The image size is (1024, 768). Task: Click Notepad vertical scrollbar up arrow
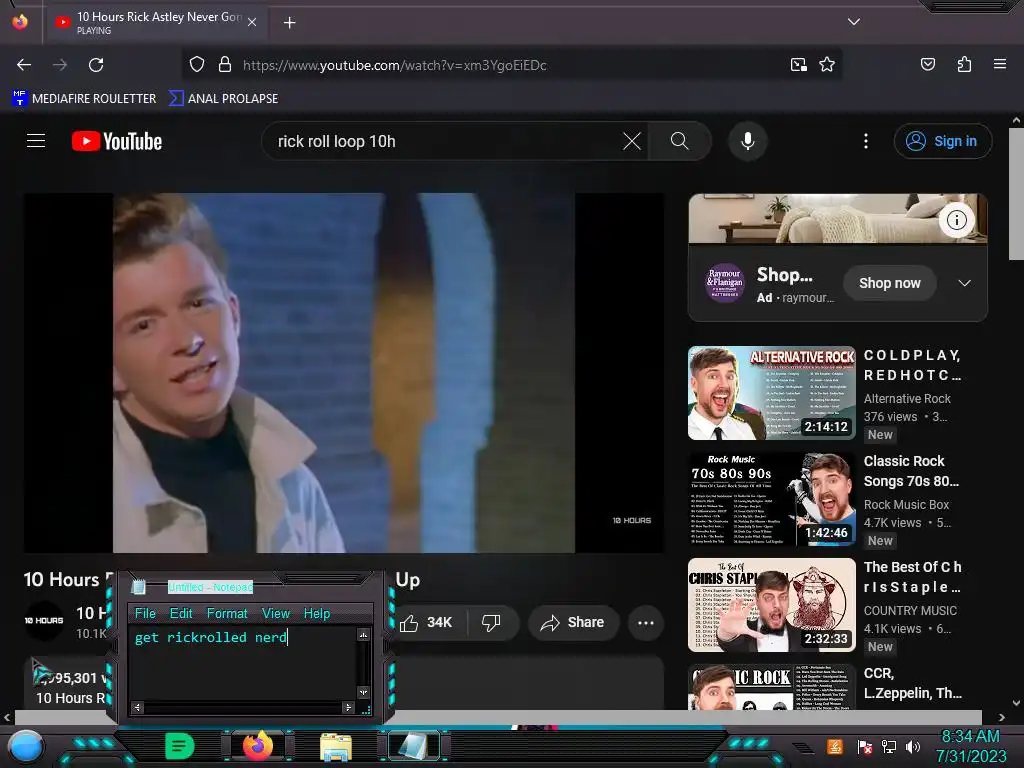pos(364,635)
